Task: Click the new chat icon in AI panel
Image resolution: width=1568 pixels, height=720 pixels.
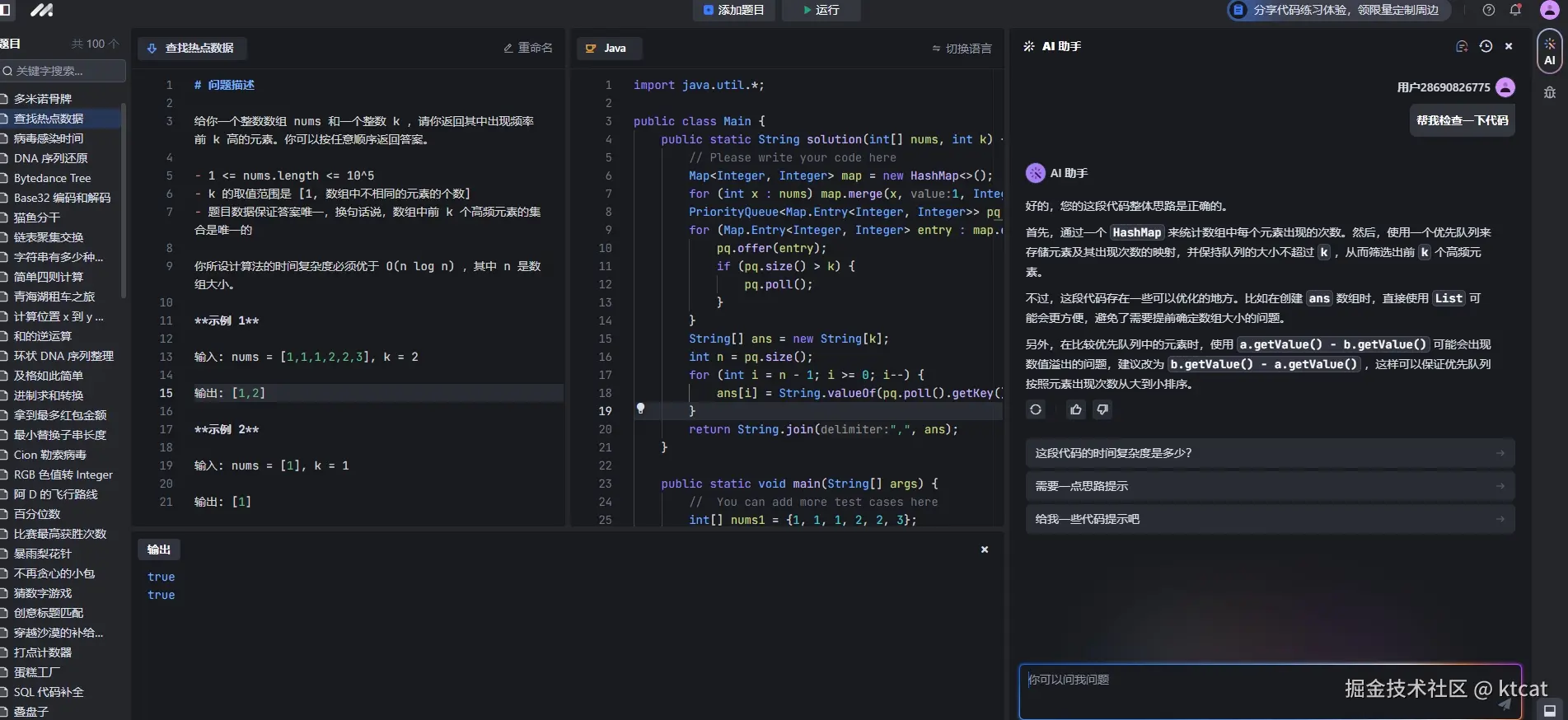Action: click(x=1462, y=47)
